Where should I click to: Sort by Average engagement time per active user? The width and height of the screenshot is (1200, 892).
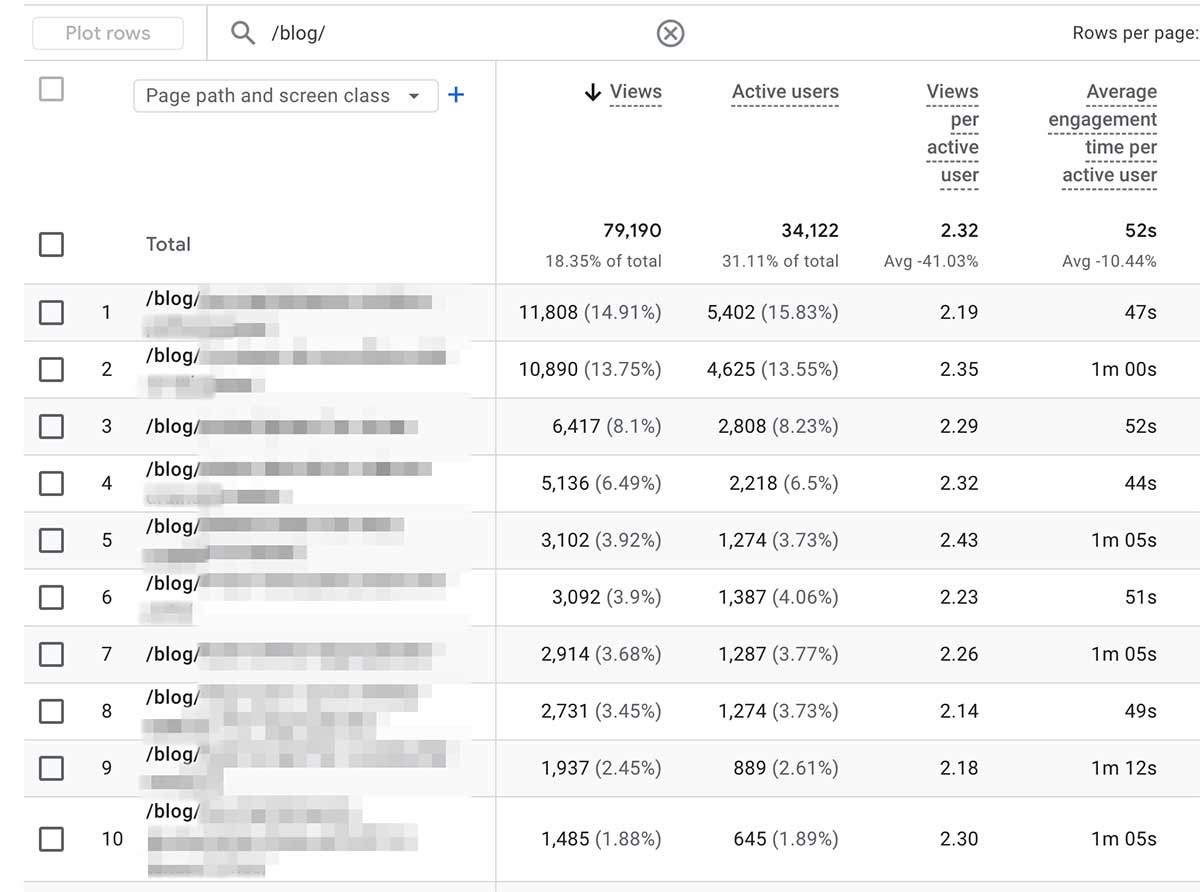1101,130
